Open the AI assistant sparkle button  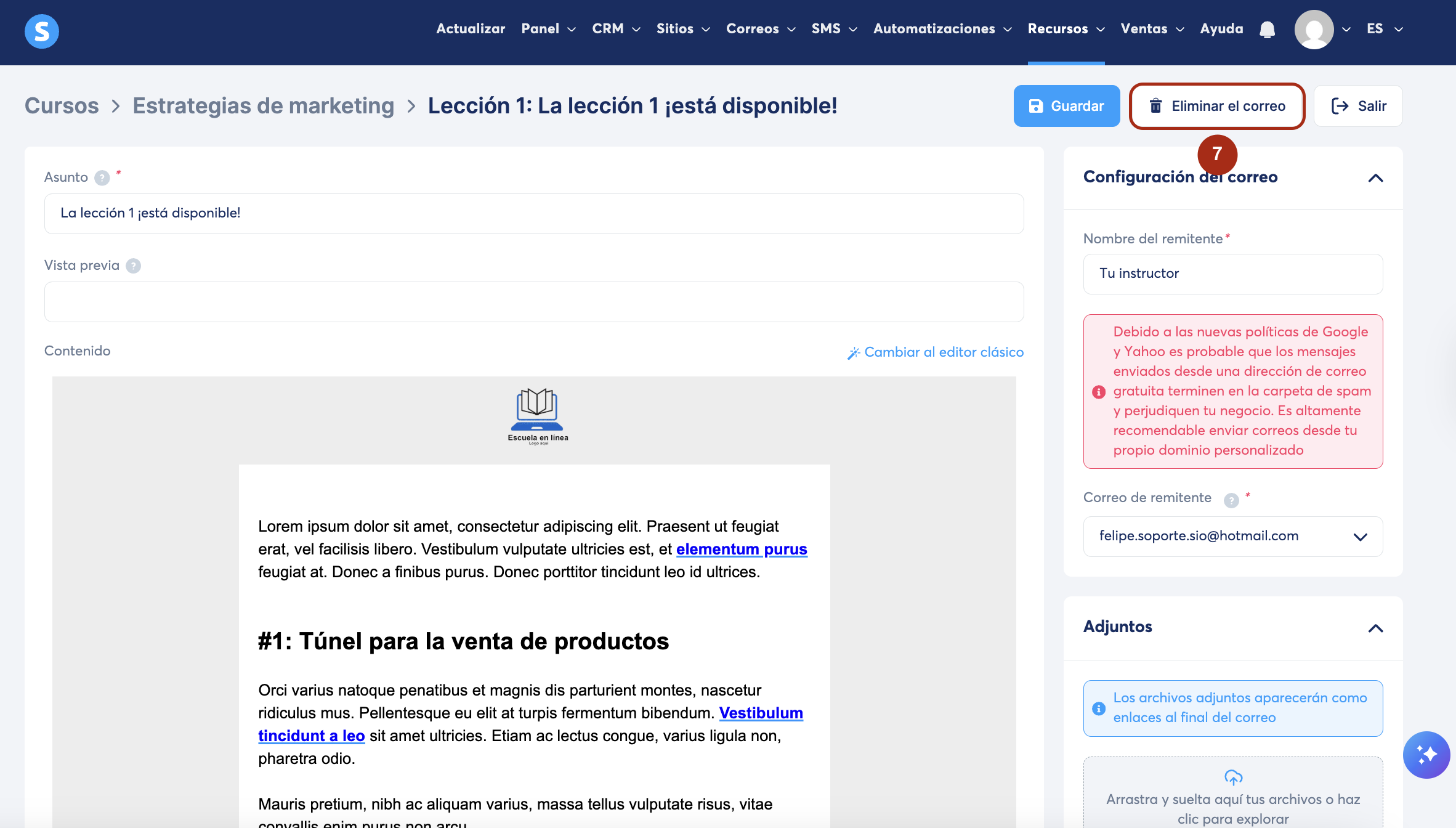(1426, 755)
